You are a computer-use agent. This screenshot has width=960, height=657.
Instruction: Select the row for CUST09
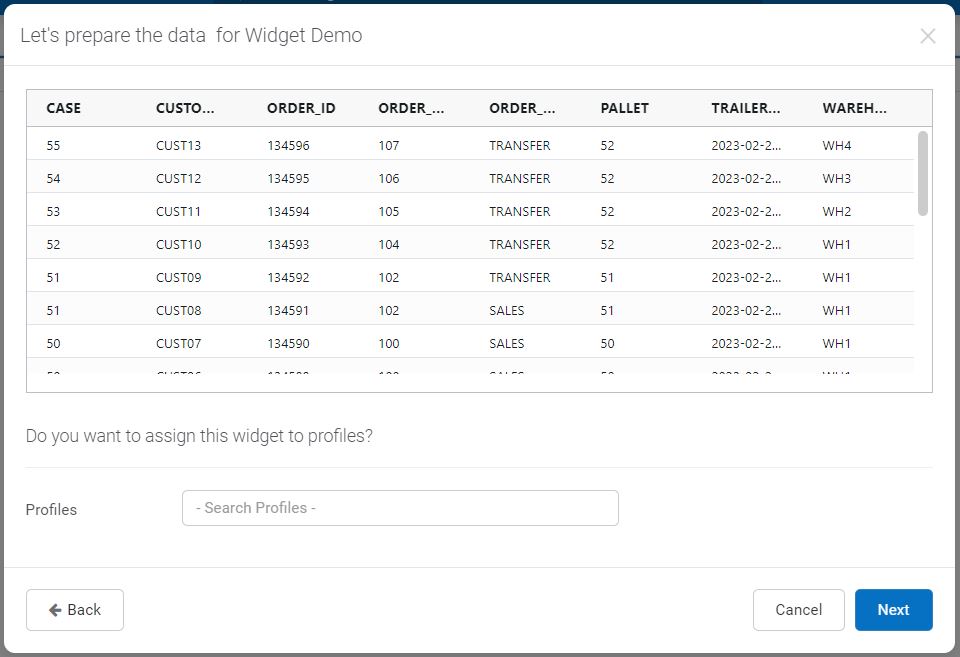(x=400, y=277)
